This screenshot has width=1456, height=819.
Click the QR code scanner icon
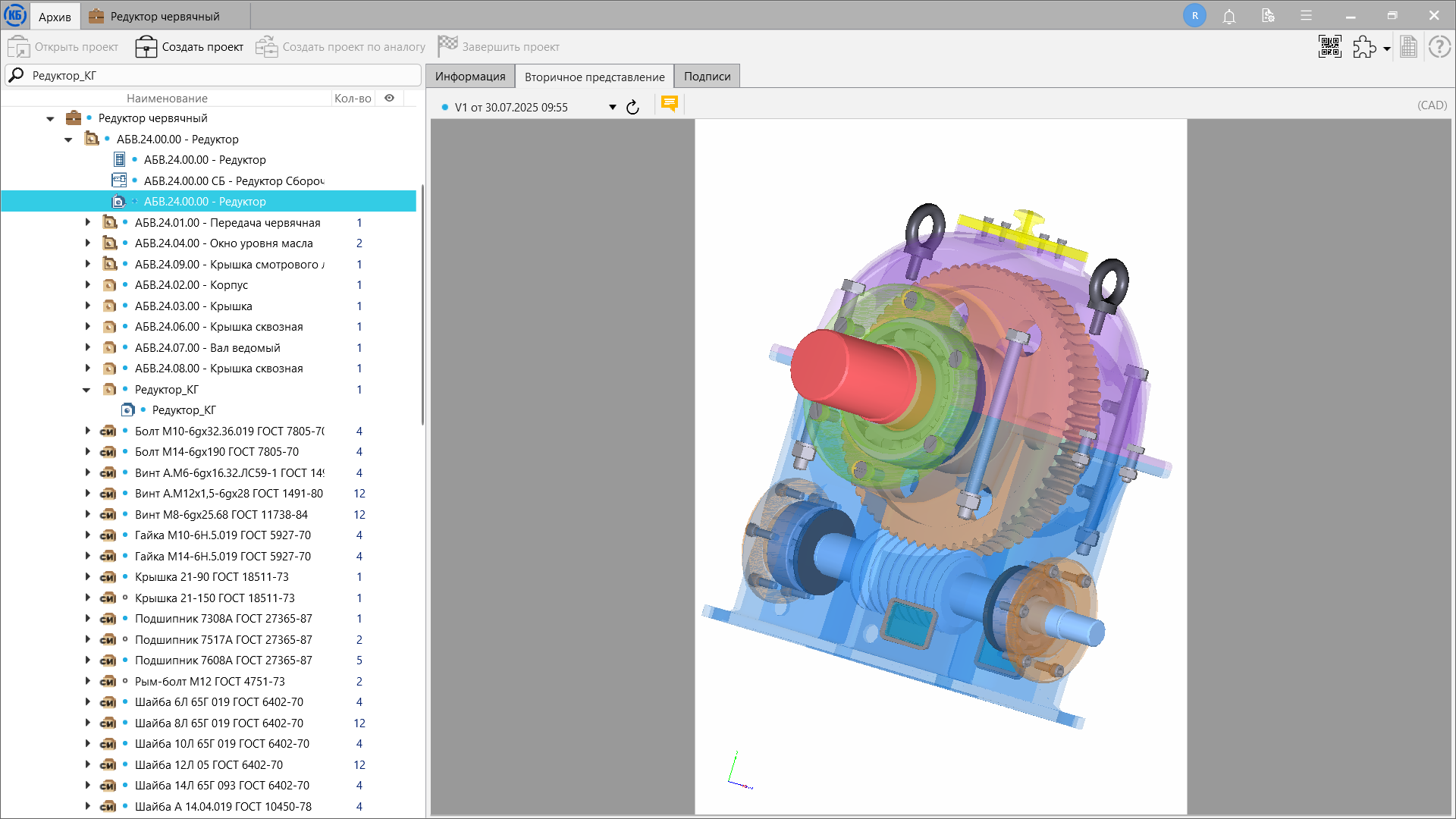pos(1329,47)
